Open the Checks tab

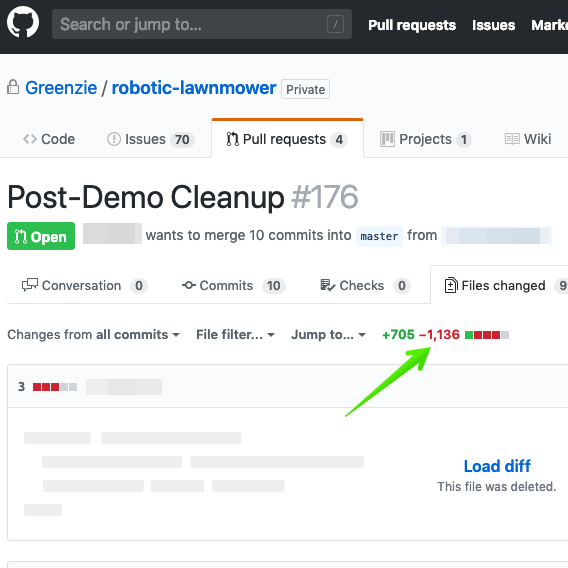click(x=366, y=285)
